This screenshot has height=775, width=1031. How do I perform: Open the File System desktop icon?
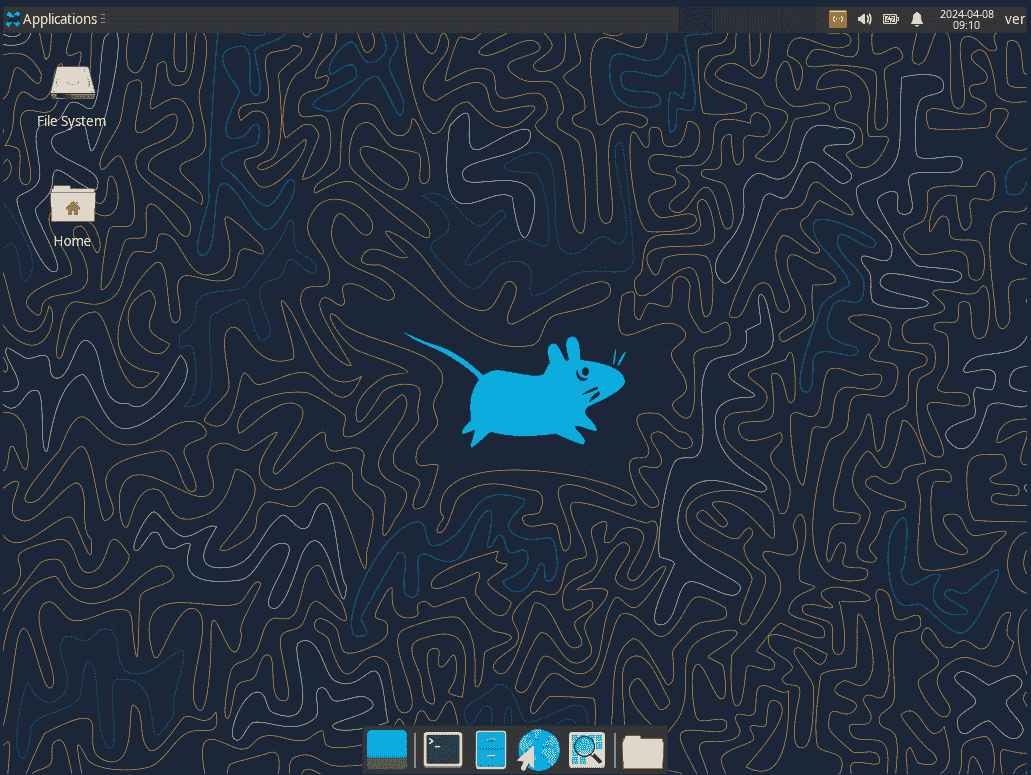(73, 82)
